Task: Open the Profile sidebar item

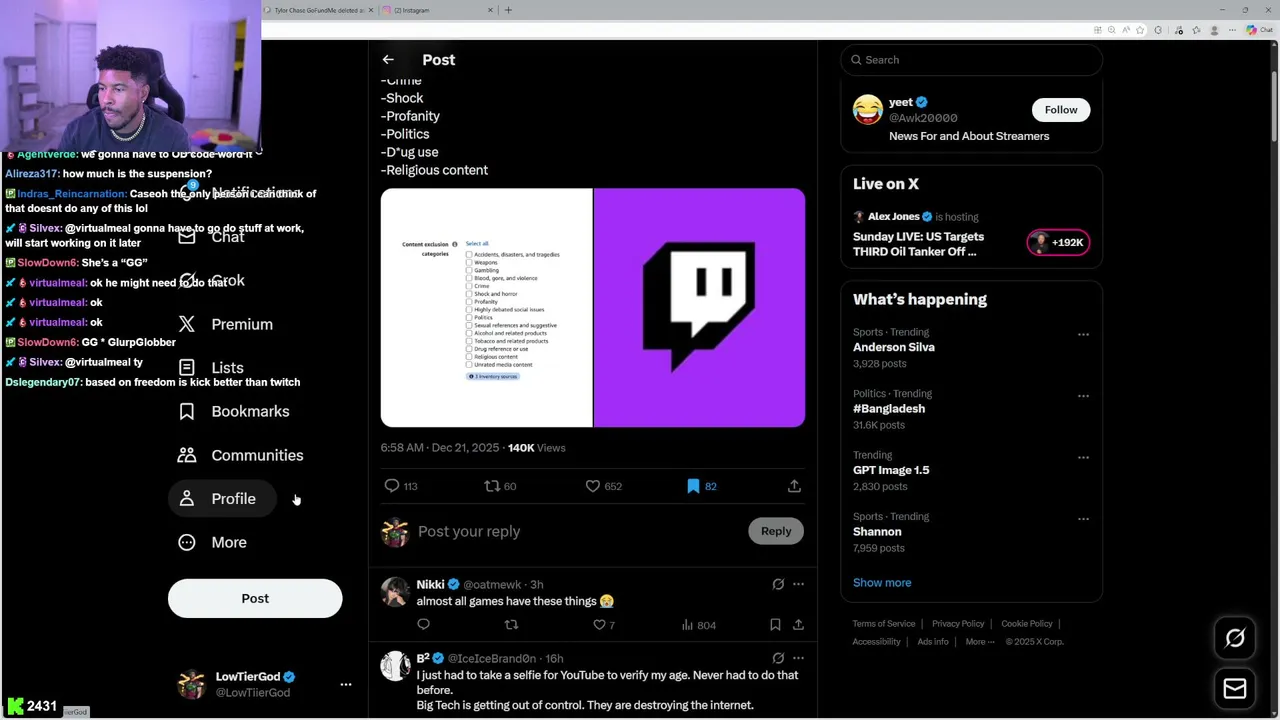Action: 222,499
